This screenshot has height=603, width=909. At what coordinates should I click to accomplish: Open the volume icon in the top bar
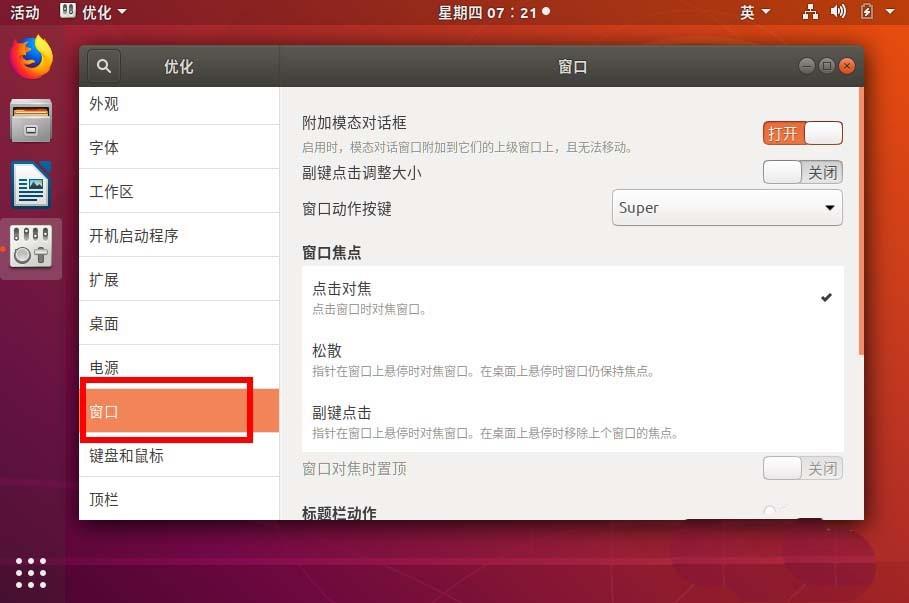(838, 12)
